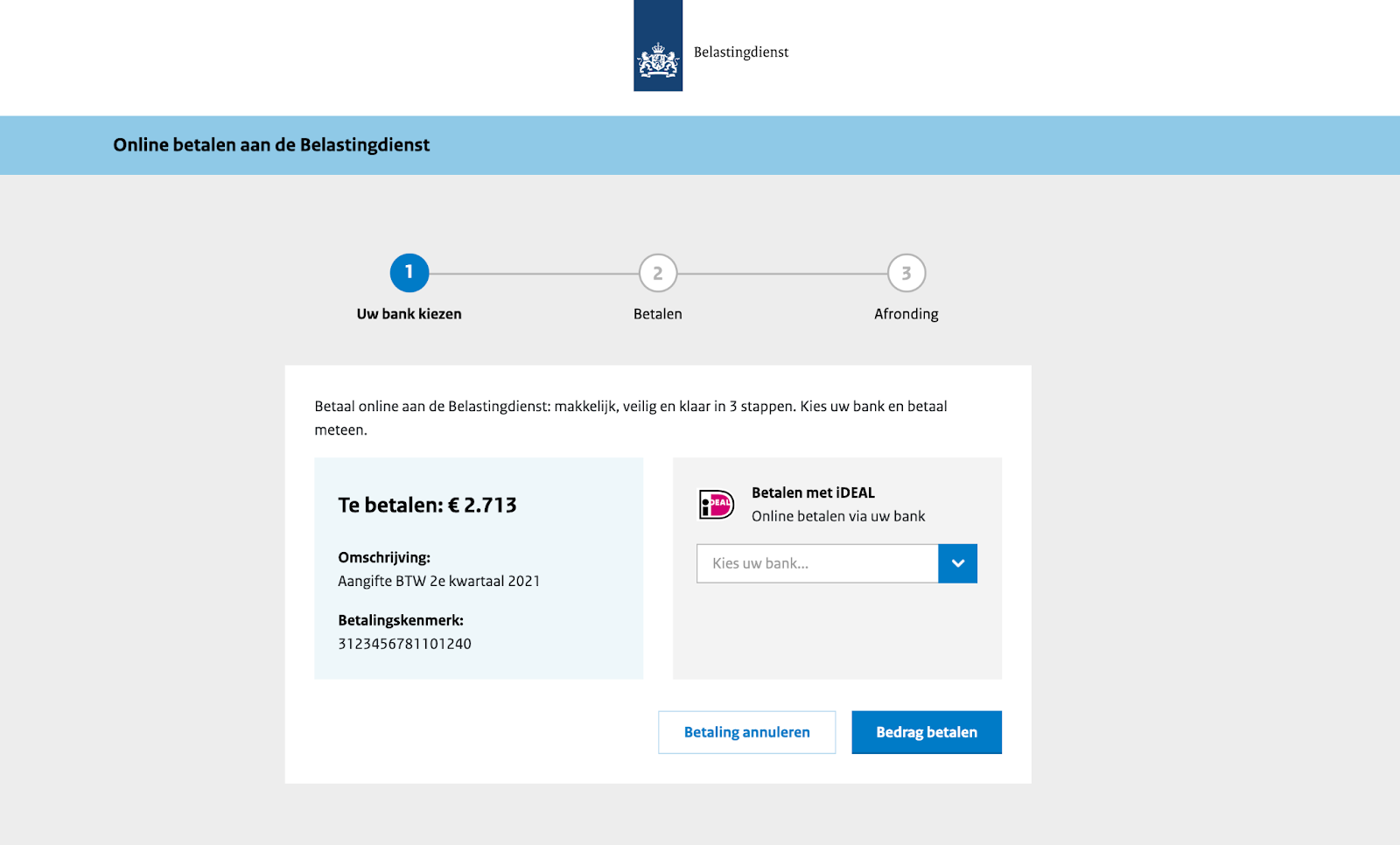The image size is (1400, 845).
Task: Click 'Online betalen aan de Belastingdienst' heading
Action: click(x=271, y=145)
